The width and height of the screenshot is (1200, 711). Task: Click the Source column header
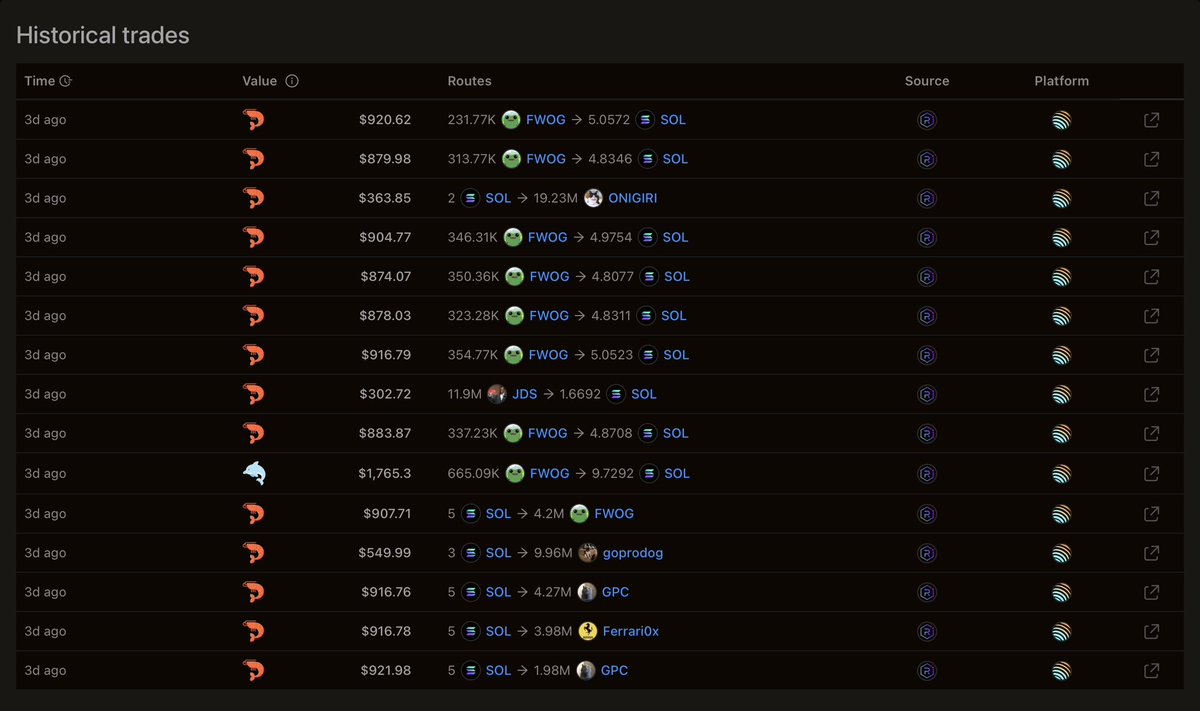point(927,81)
